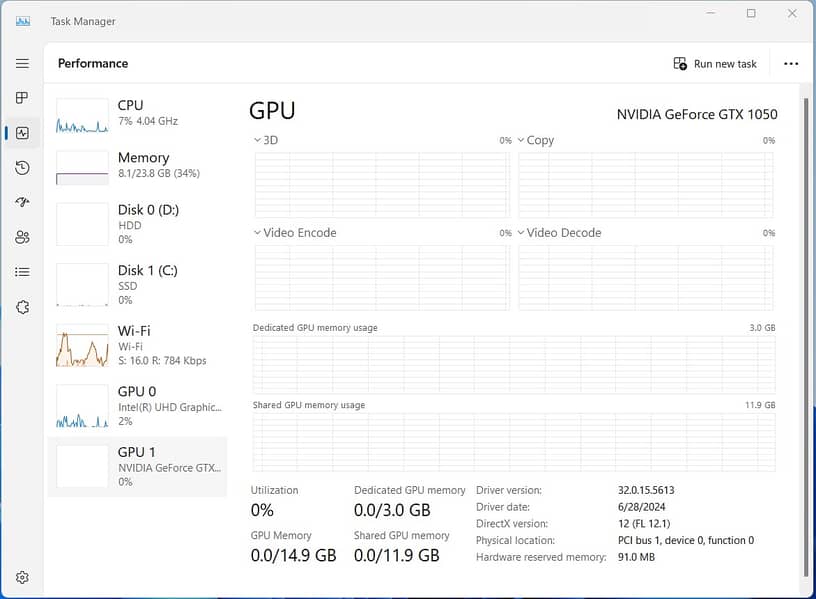Open the Startup apps page icon
816x599 pixels.
22,203
